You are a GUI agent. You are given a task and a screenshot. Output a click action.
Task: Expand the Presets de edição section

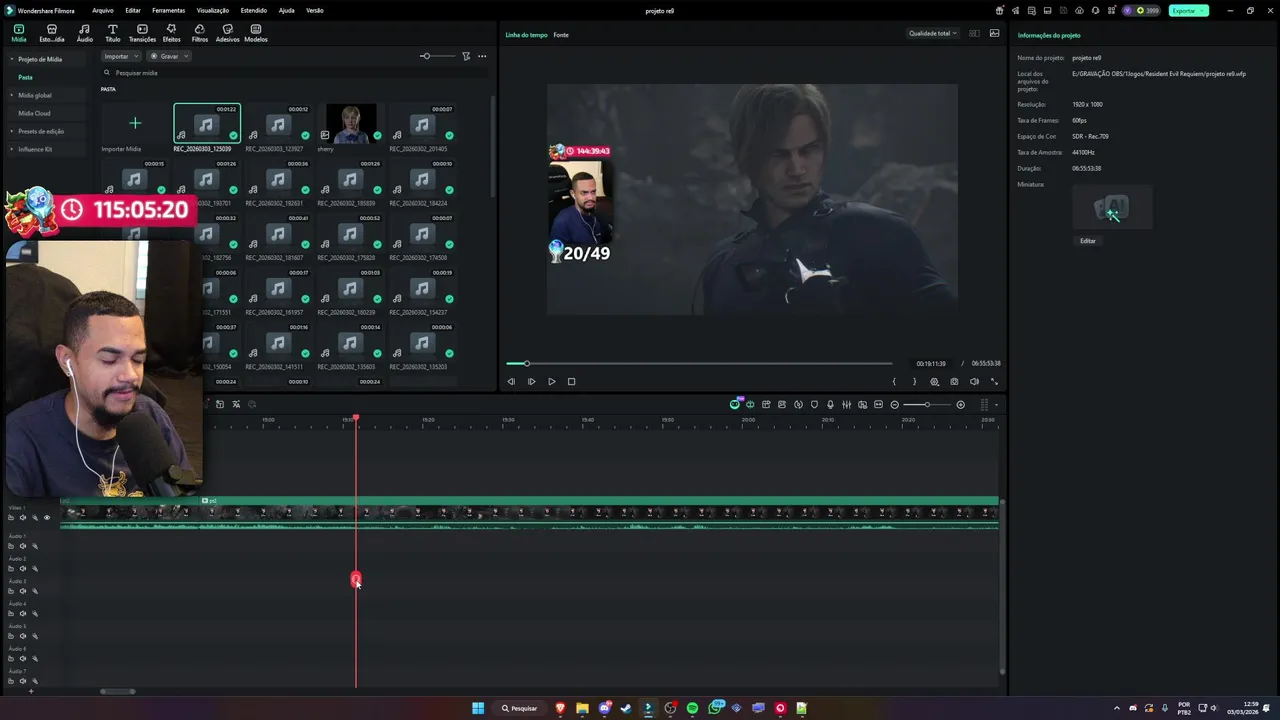[x=12, y=131]
